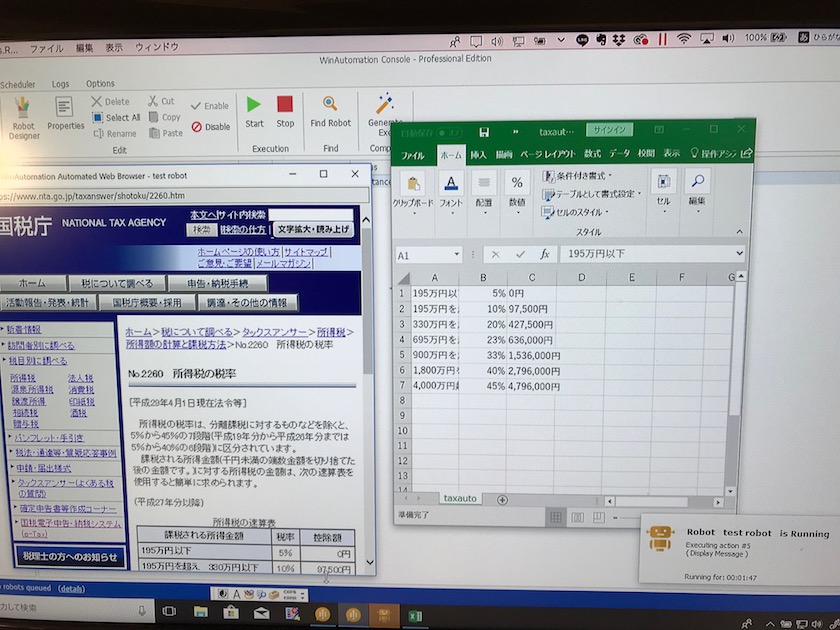Click the Excel zoom slider minus
Viewport: 840px width, 630px height.
(x=615, y=518)
